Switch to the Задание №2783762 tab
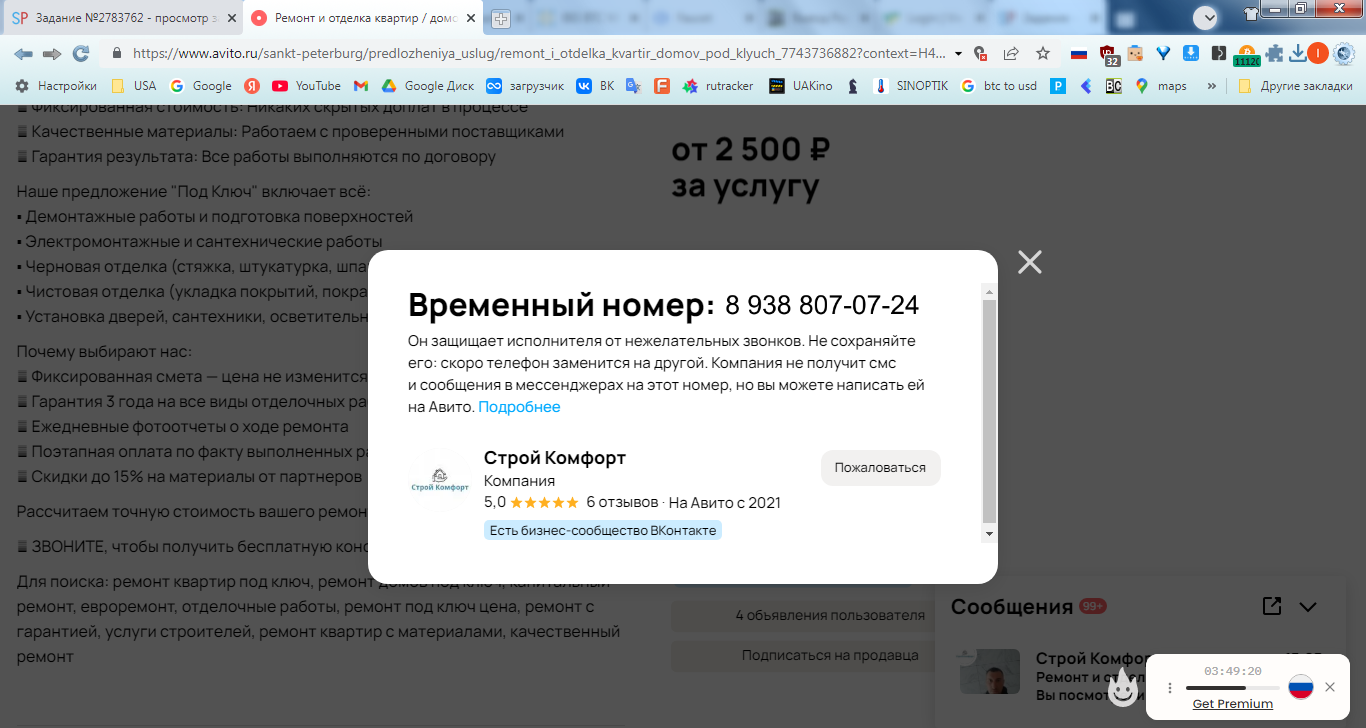The width and height of the screenshot is (1366, 728). [x=124, y=18]
